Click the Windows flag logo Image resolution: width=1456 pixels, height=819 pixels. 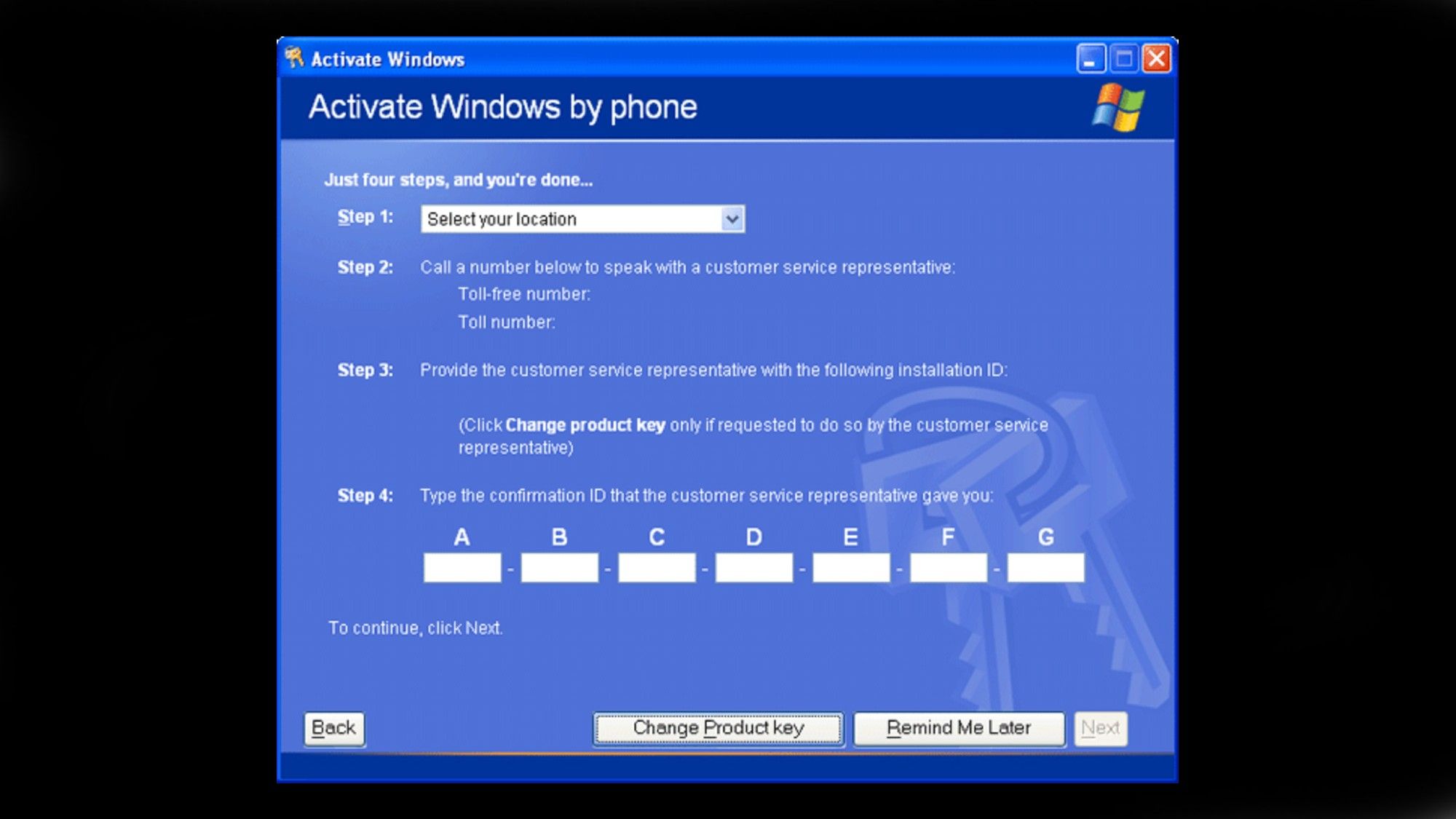click(1118, 107)
